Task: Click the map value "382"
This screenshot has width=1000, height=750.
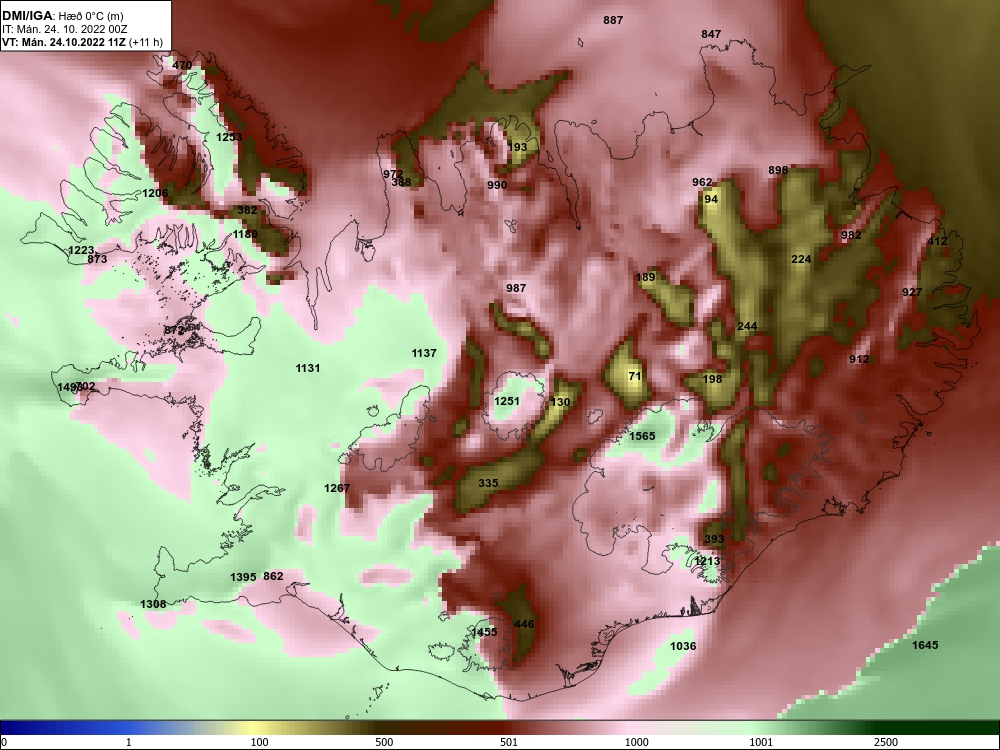Action: coord(247,210)
